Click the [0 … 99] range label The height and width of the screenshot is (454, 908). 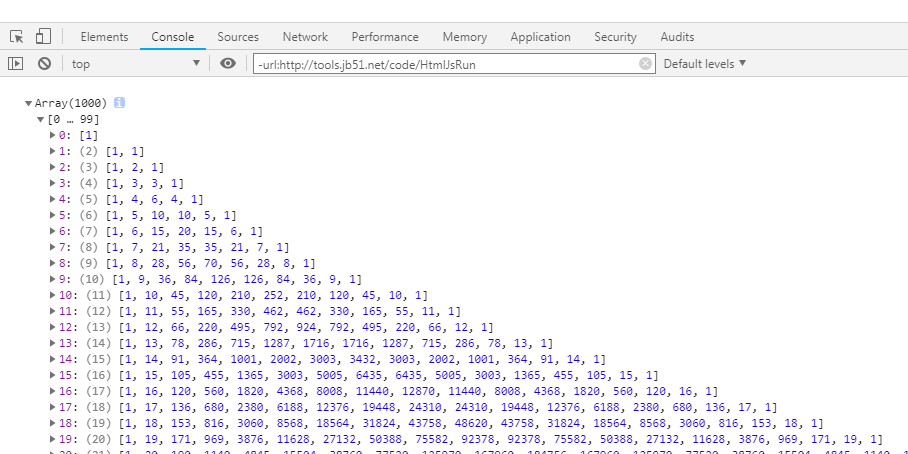click(74, 120)
